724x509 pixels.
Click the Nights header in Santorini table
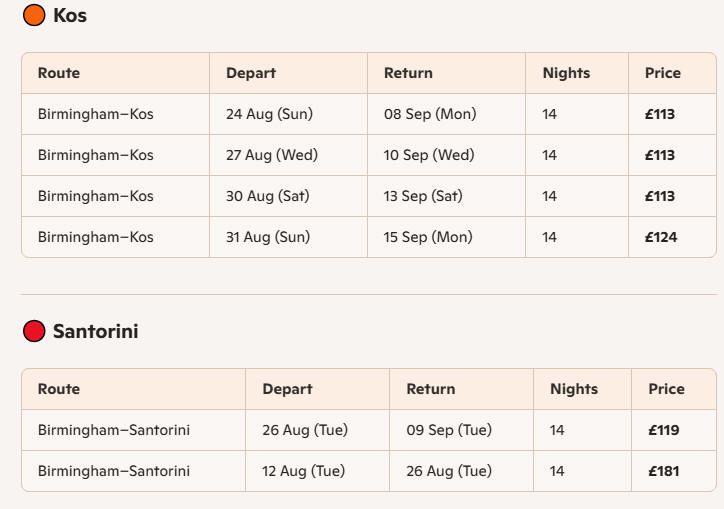574,389
